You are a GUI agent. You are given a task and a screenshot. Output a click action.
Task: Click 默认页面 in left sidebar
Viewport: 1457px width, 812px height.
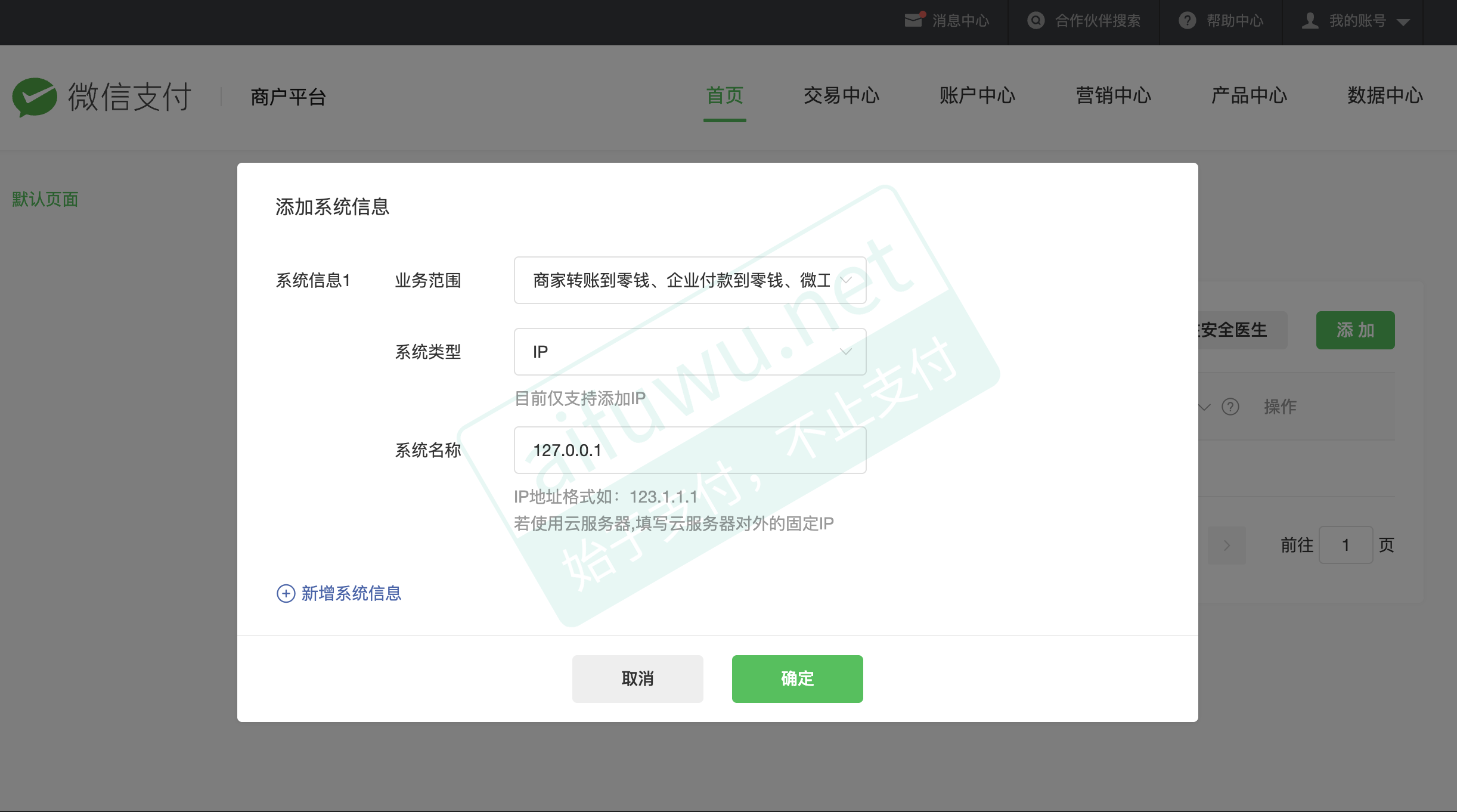tap(45, 199)
